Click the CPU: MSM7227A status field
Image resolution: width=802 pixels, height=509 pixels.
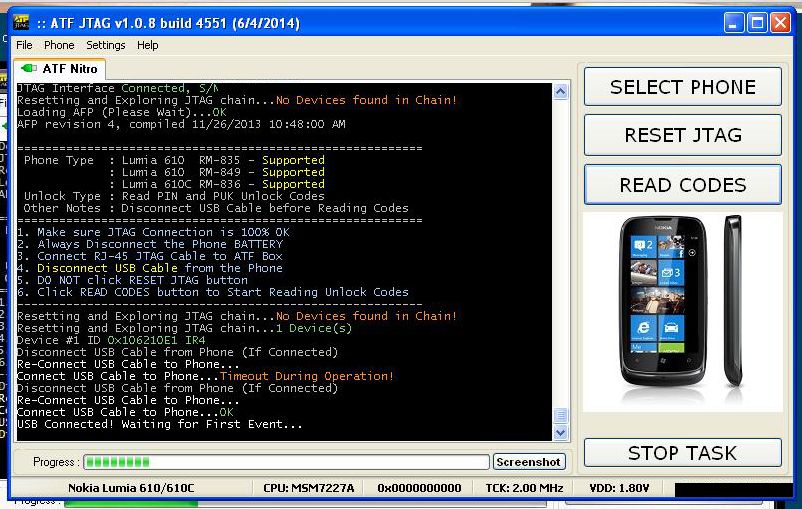(308, 488)
